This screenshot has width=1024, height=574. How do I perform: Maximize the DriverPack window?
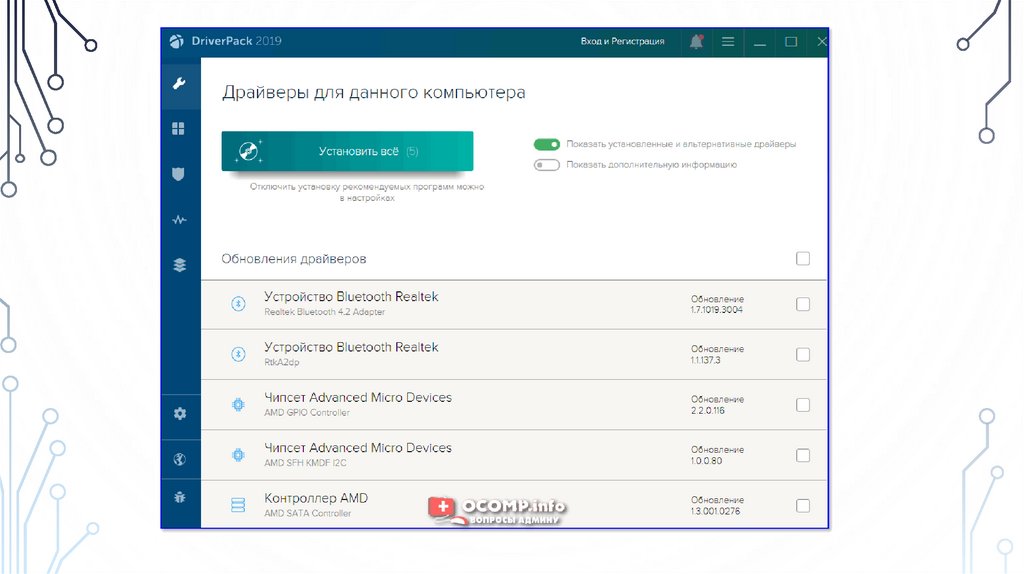tap(791, 42)
